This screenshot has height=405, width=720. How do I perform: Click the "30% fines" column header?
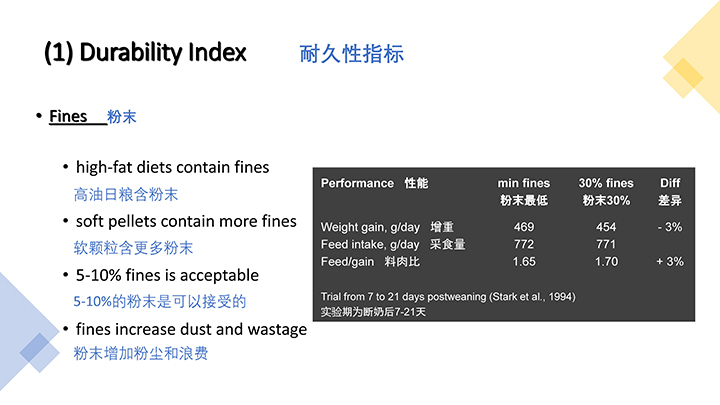tap(606, 183)
